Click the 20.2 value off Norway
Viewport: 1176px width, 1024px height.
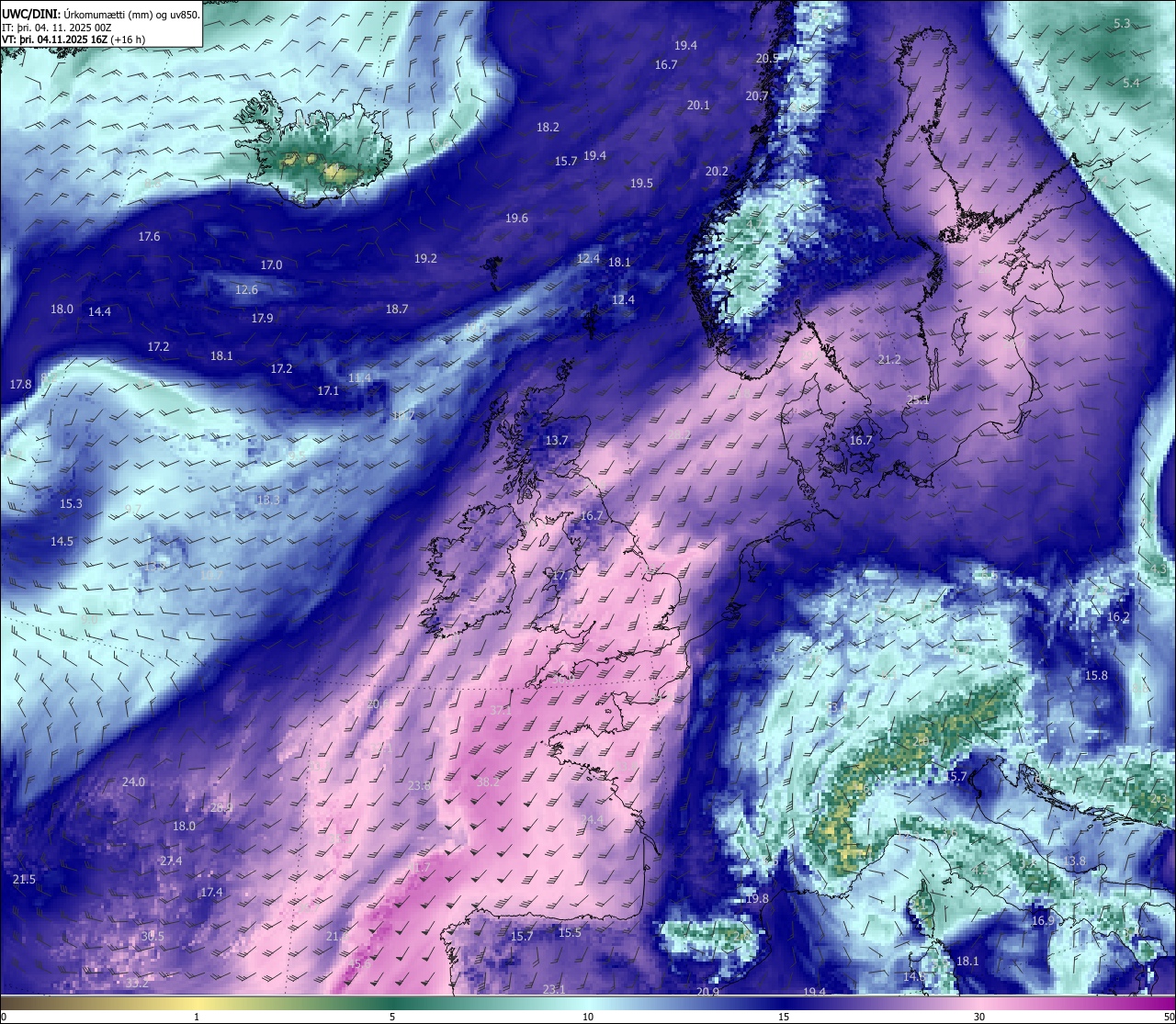pos(717,171)
